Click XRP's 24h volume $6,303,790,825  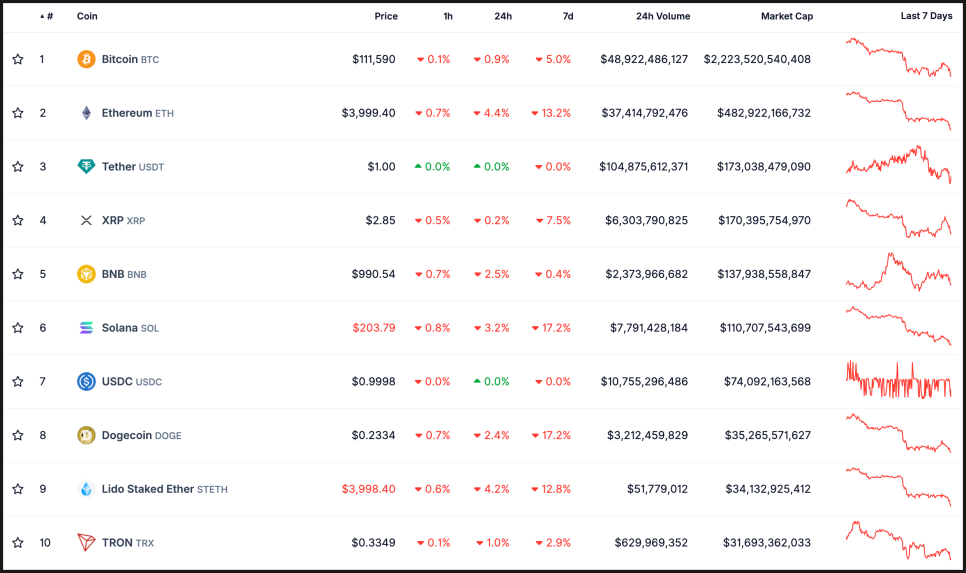point(646,220)
